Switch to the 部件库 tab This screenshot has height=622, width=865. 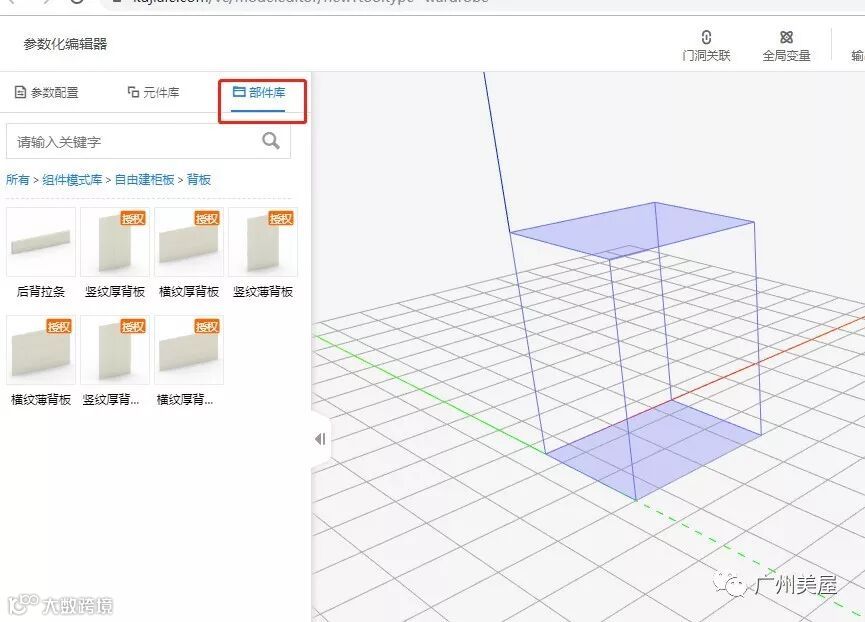click(x=259, y=92)
